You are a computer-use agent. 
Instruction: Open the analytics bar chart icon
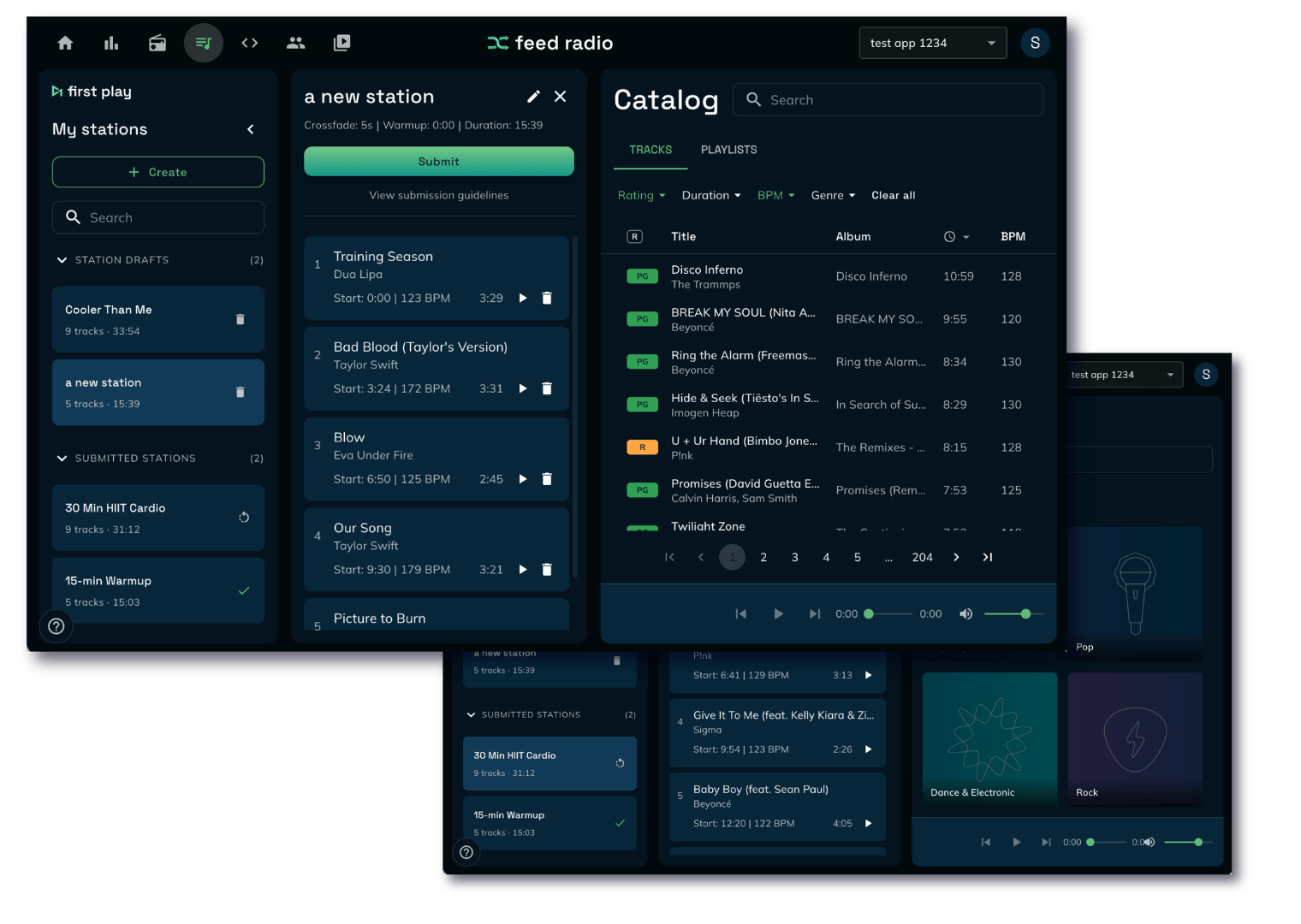(111, 43)
